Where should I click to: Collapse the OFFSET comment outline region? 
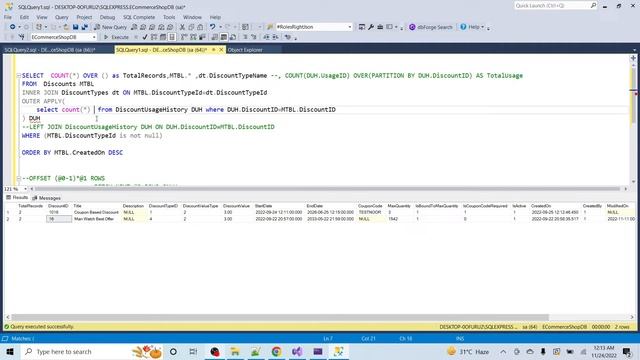[x=18, y=178]
